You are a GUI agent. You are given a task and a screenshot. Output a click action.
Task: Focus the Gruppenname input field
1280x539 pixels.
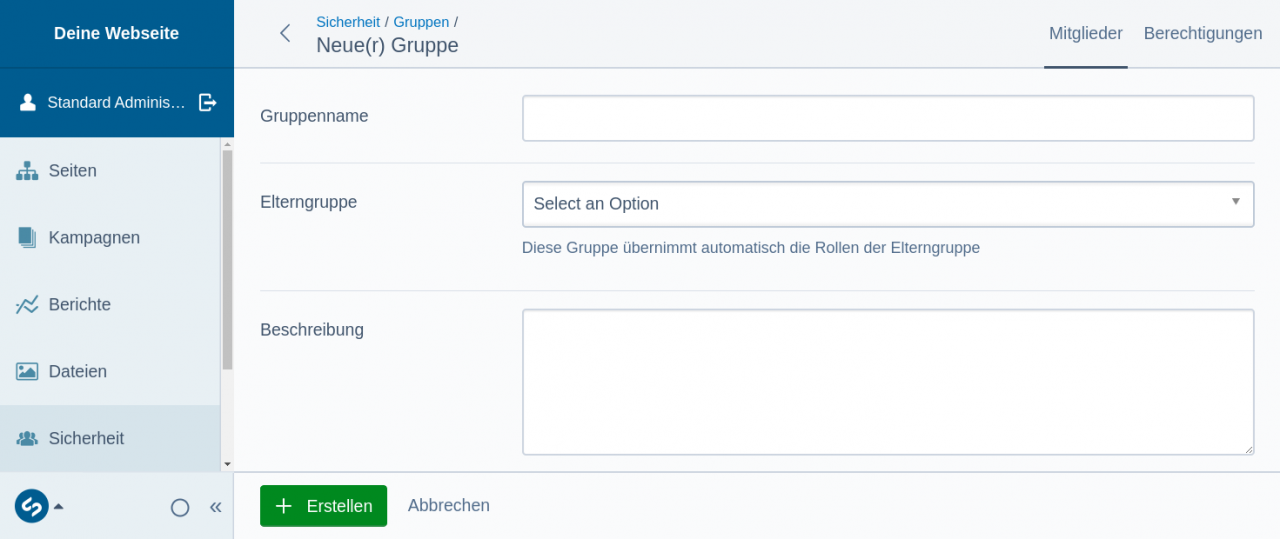pos(888,118)
